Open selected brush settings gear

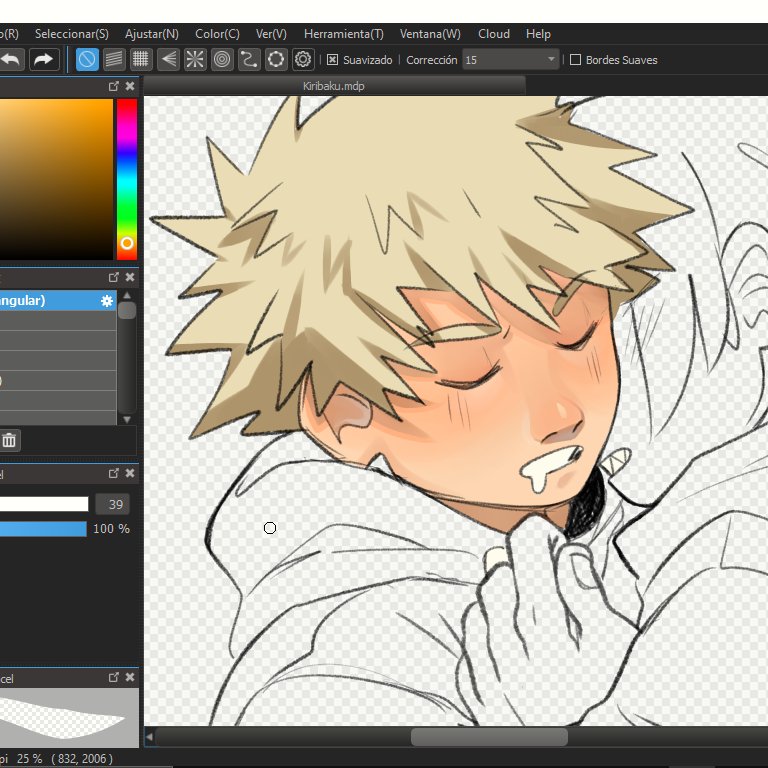coord(107,301)
